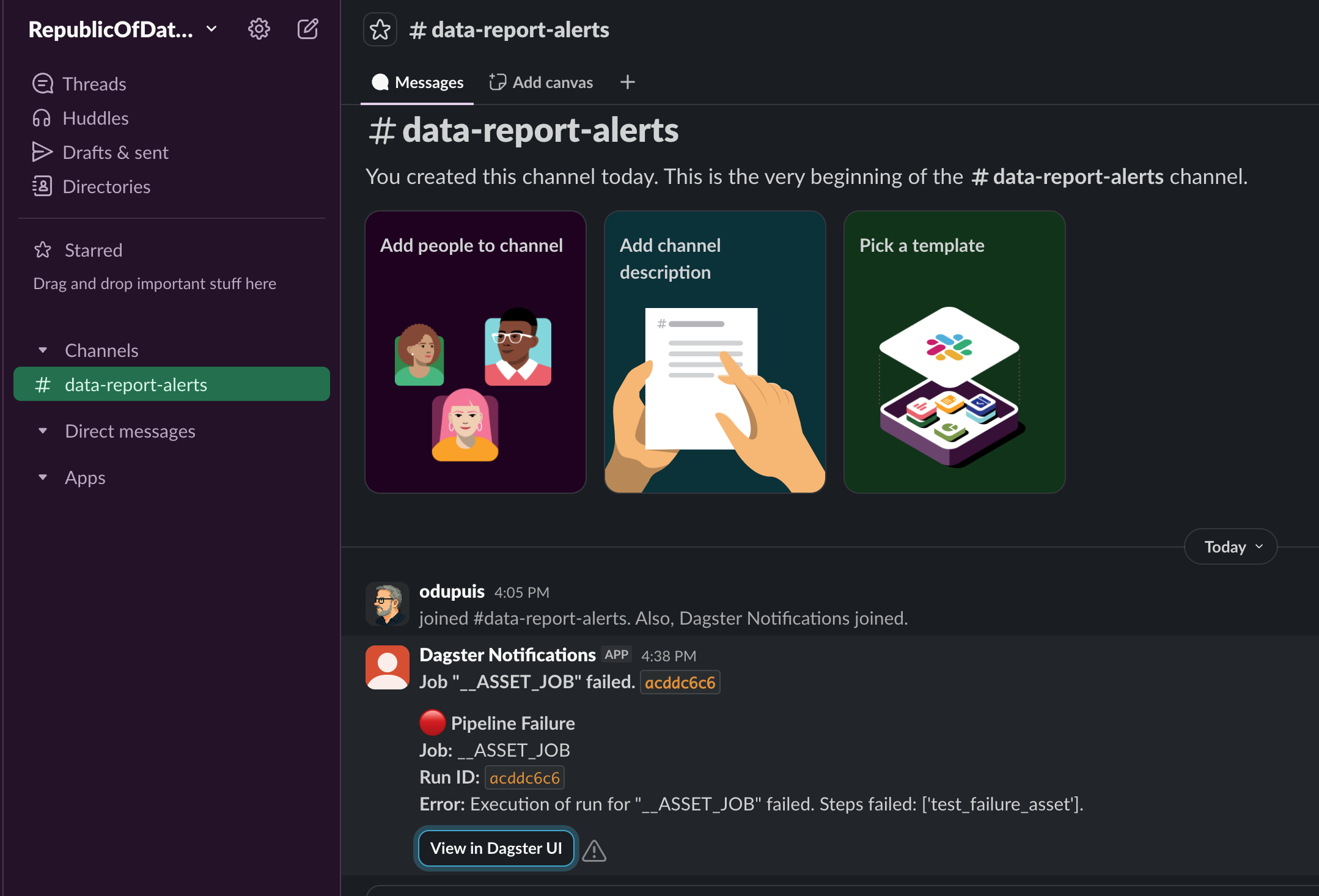Switch to the Messages tab
The height and width of the screenshot is (896, 1319).
(x=417, y=82)
